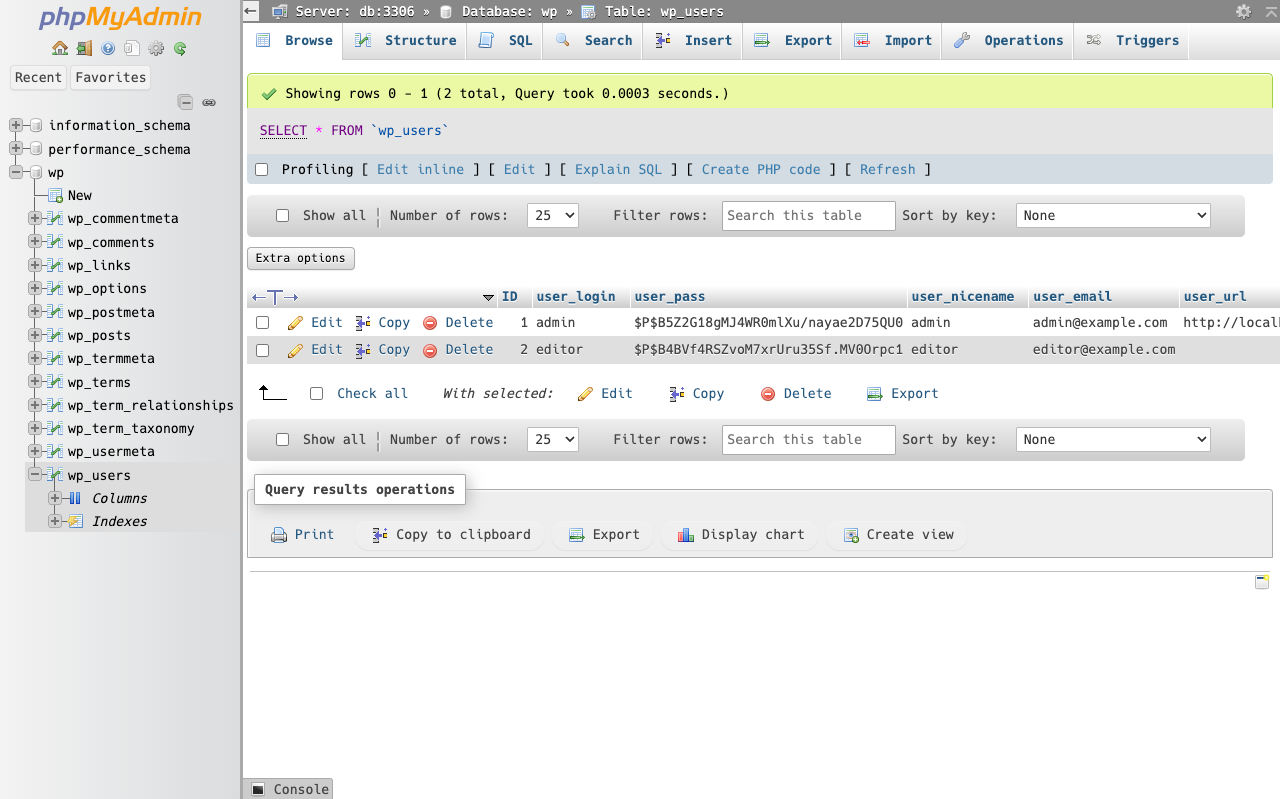The width and height of the screenshot is (1280, 799).
Task: Open the Search tab
Action: coord(594,41)
